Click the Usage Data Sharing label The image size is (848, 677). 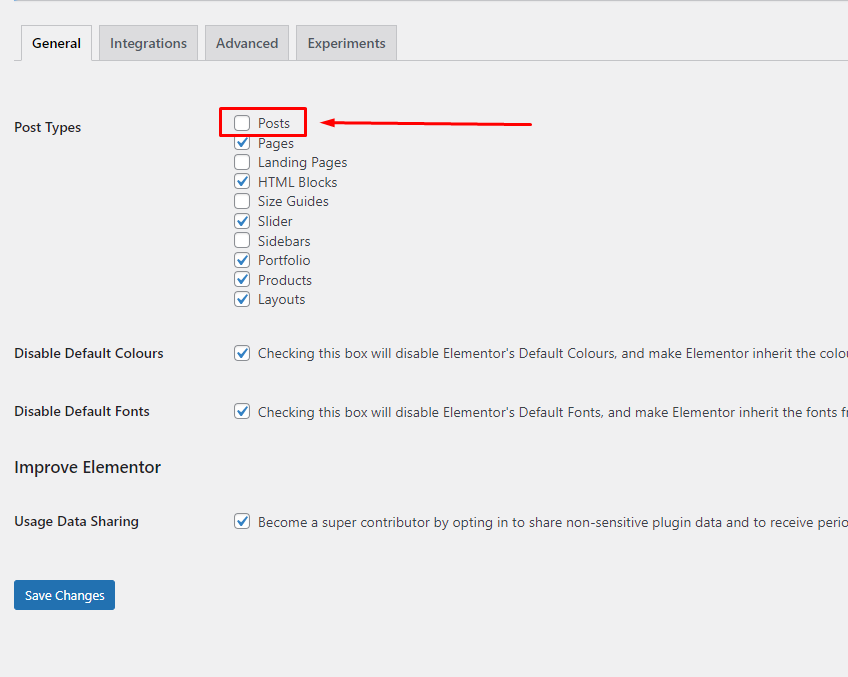pyautogui.click(x=76, y=522)
